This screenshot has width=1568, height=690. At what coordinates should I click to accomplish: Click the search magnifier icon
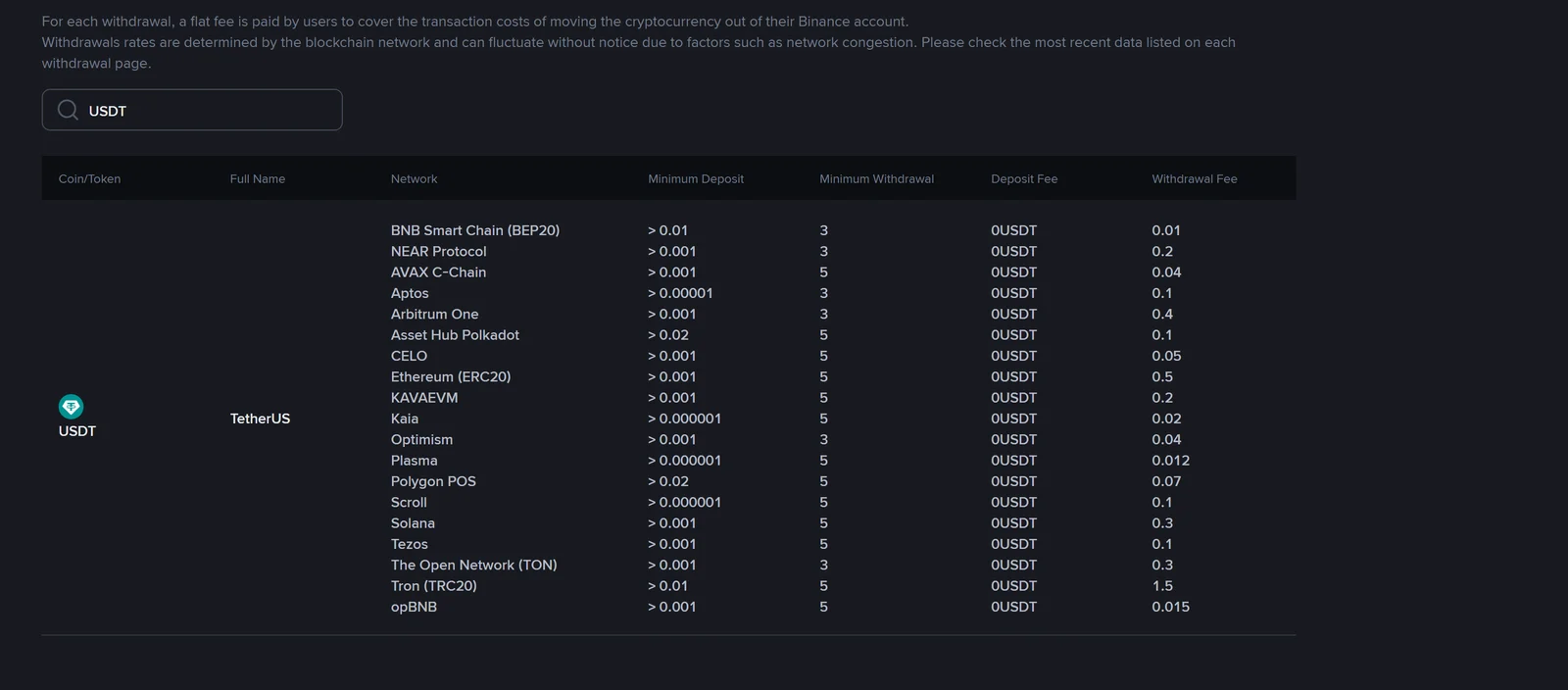[x=68, y=110]
